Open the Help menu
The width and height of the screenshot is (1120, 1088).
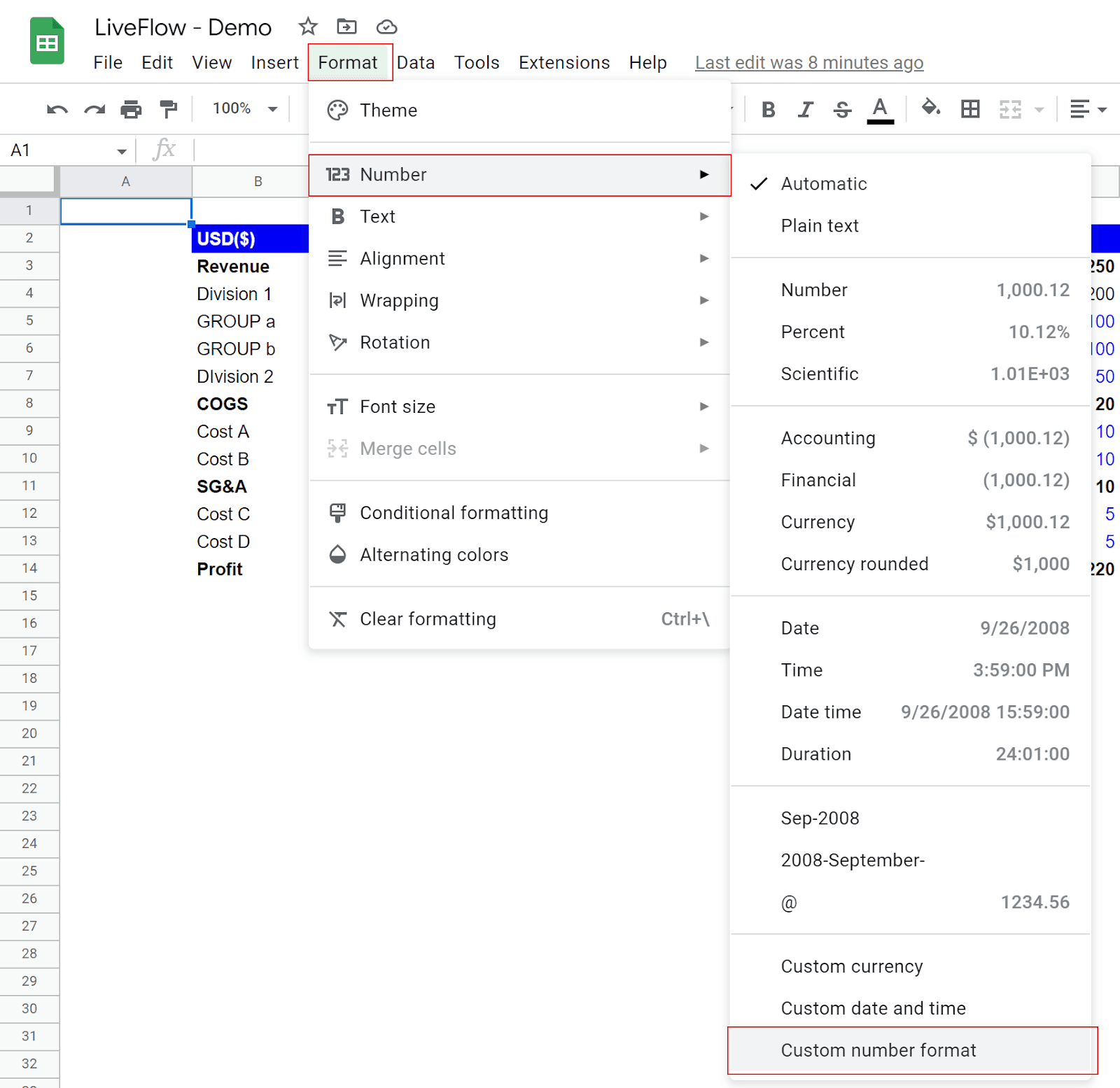[x=647, y=63]
